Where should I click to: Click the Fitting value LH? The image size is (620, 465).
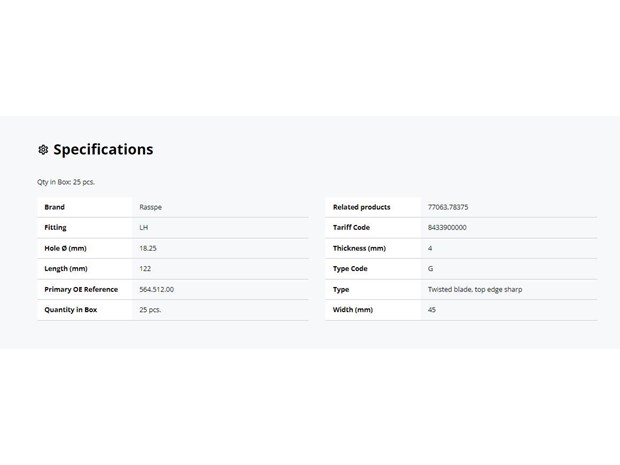pyautogui.click(x=144, y=227)
